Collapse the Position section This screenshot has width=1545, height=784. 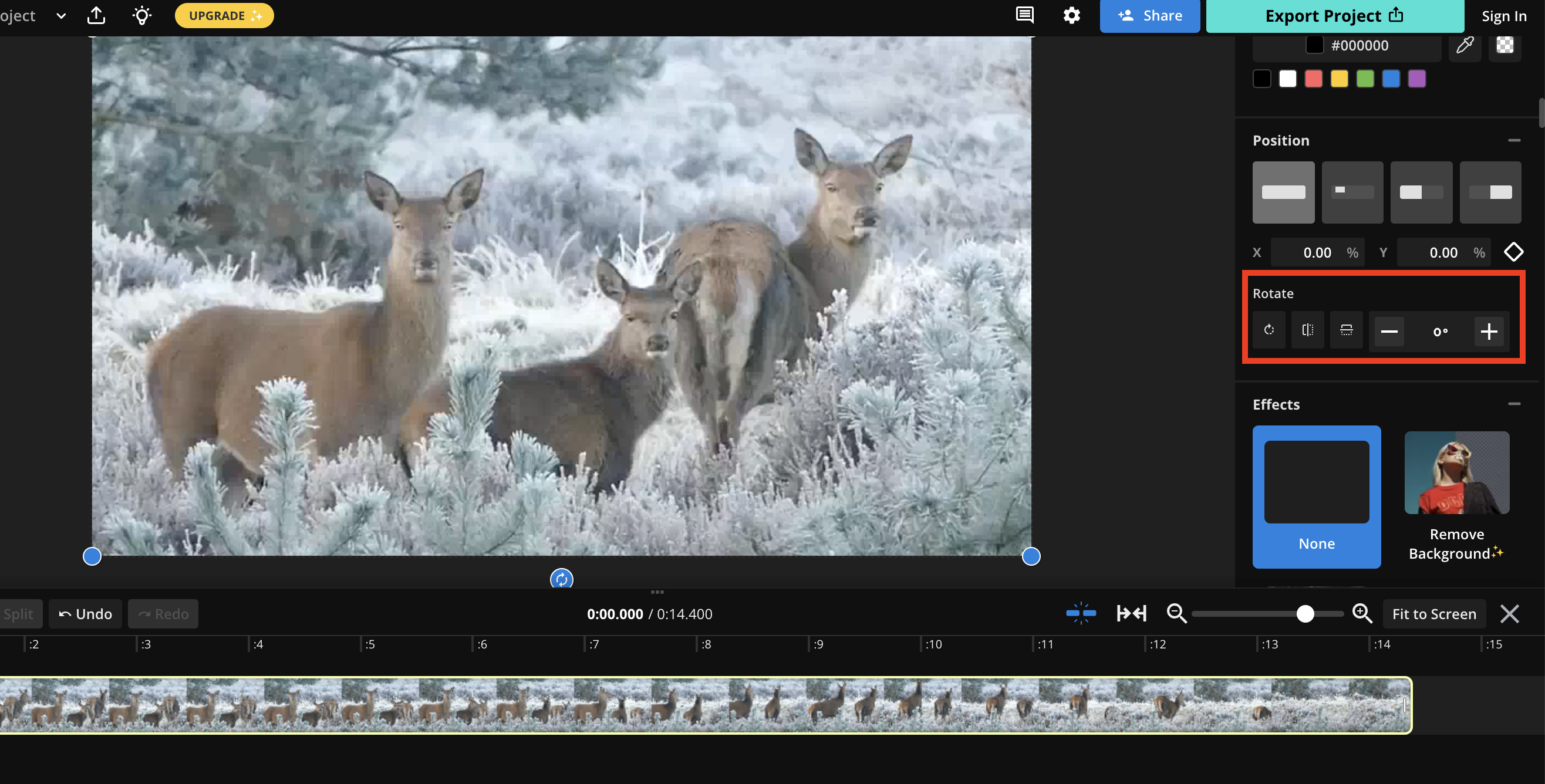(x=1514, y=140)
